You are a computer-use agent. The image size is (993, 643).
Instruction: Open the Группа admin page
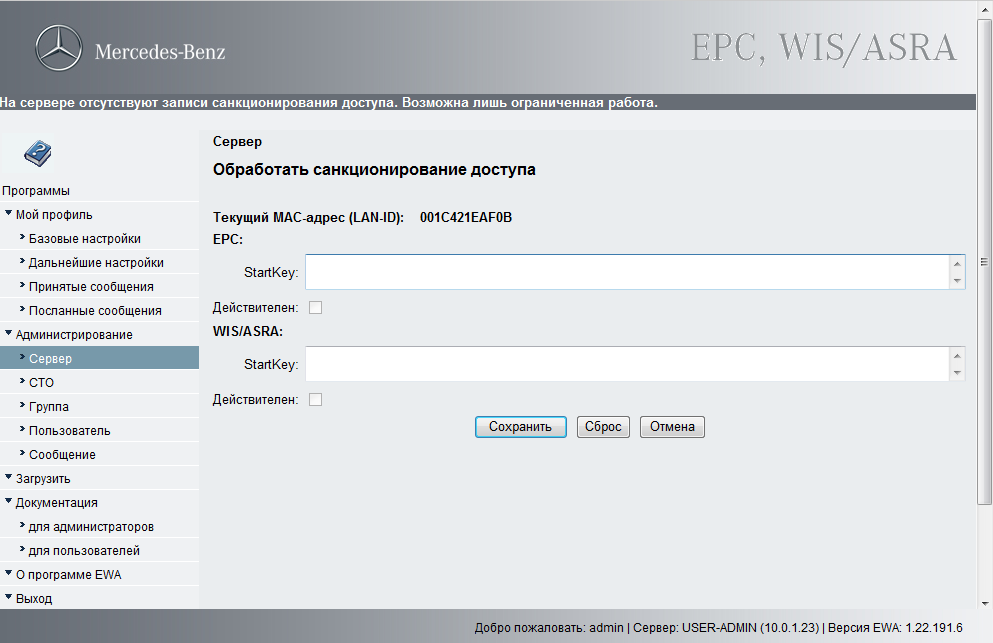coord(49,407)
